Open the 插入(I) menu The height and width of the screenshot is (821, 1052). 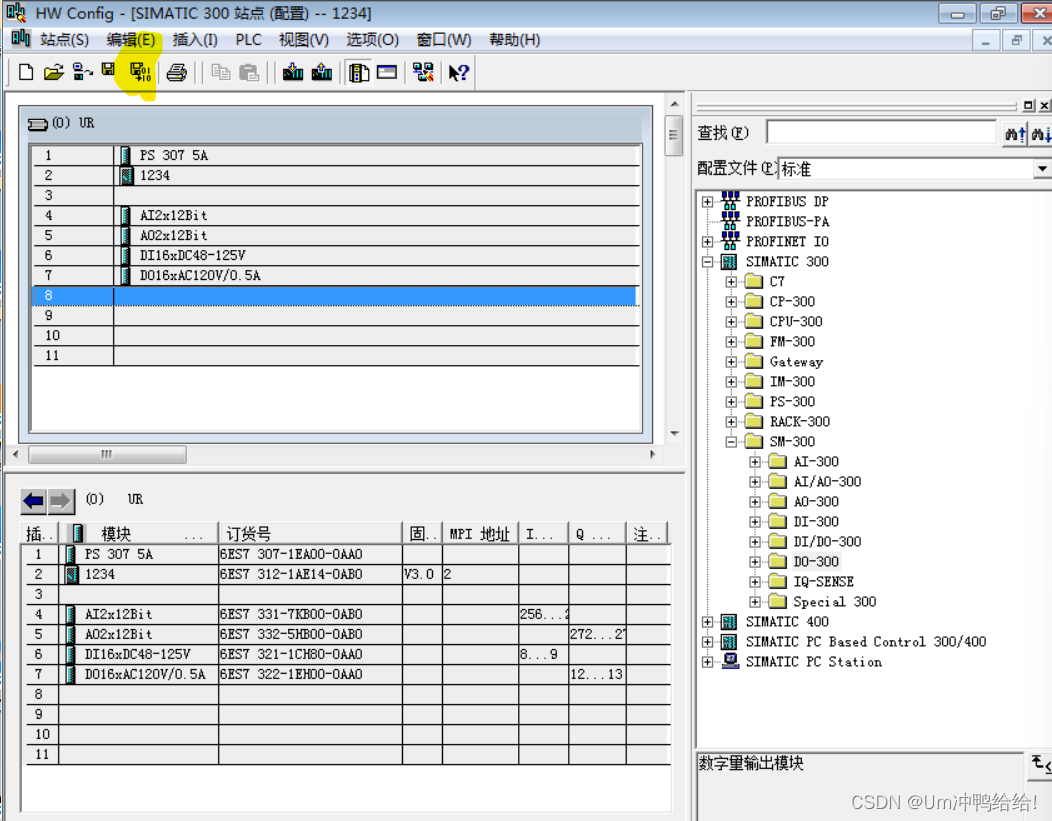(x=195, y=40)
